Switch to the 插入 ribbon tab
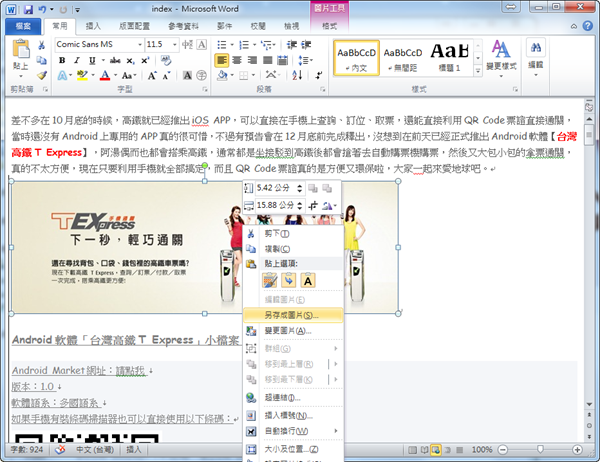This screenshot has height=462, width=600. (x=99, y=24)
